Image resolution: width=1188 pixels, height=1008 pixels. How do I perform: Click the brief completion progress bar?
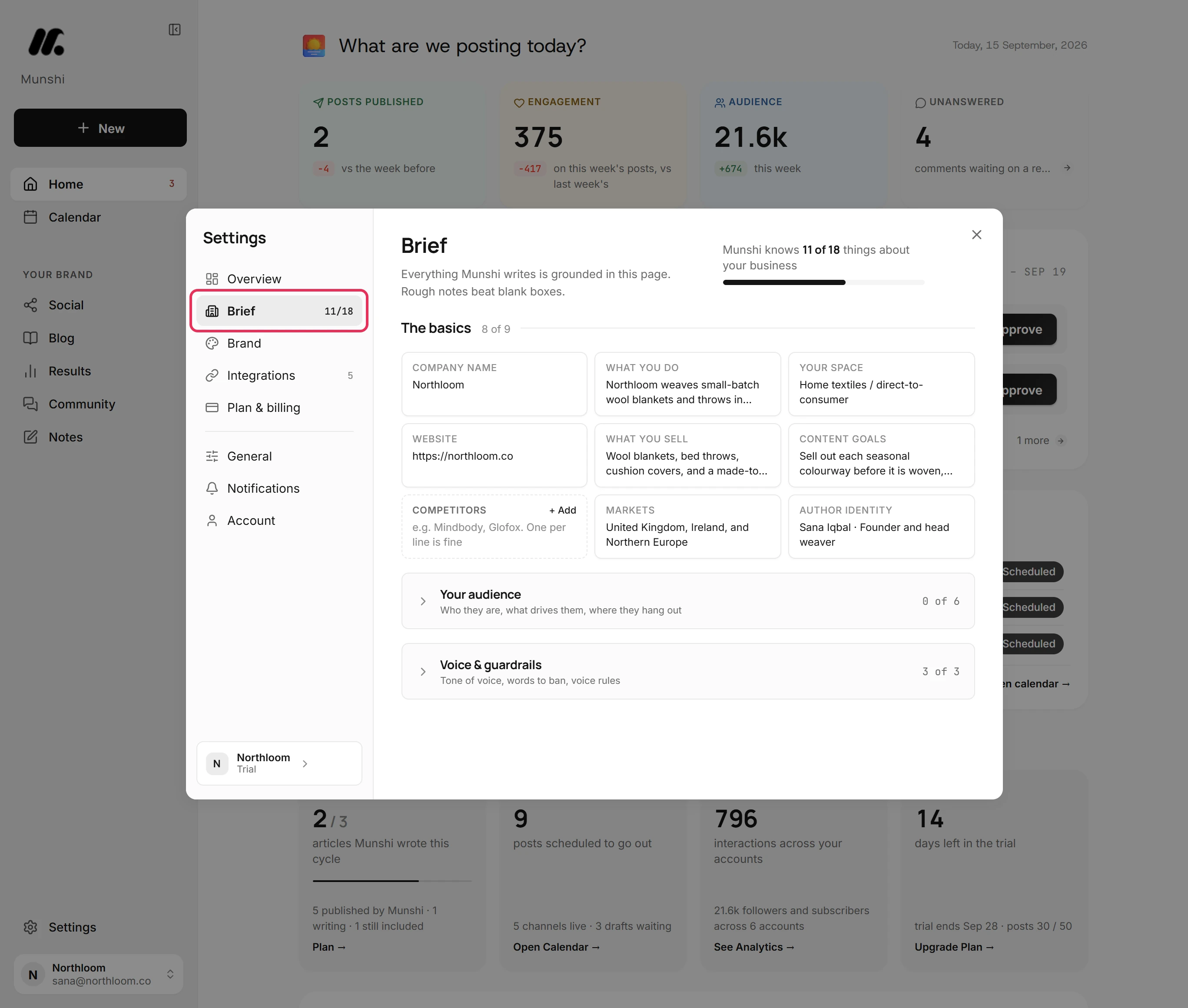823,282
